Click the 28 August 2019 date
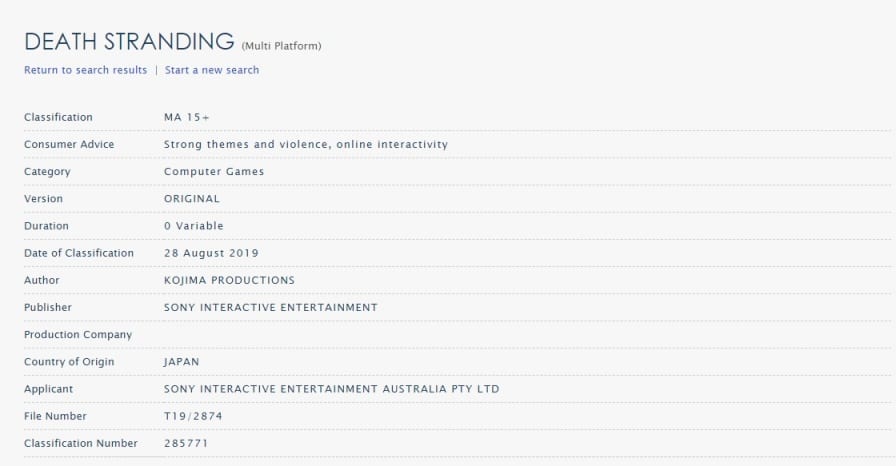Screen dimensions: 896x466 tap(211, 253)
